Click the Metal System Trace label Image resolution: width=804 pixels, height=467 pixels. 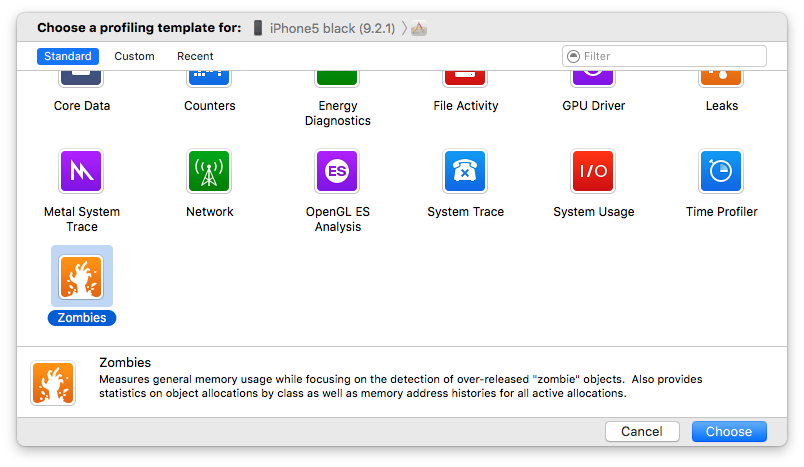[x=82, y=219]
